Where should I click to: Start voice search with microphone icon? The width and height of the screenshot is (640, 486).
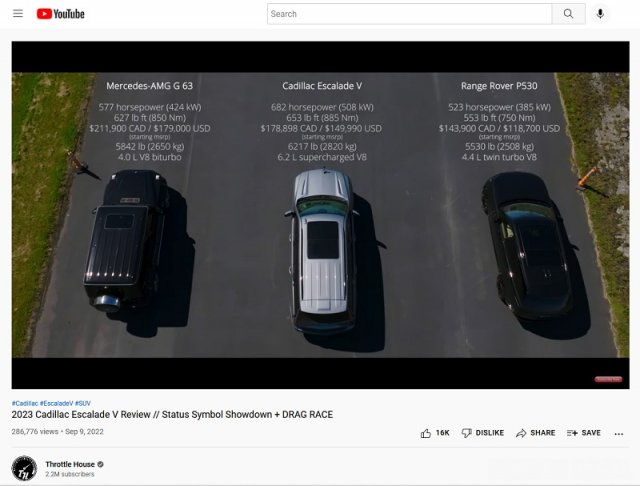[600, 14]
